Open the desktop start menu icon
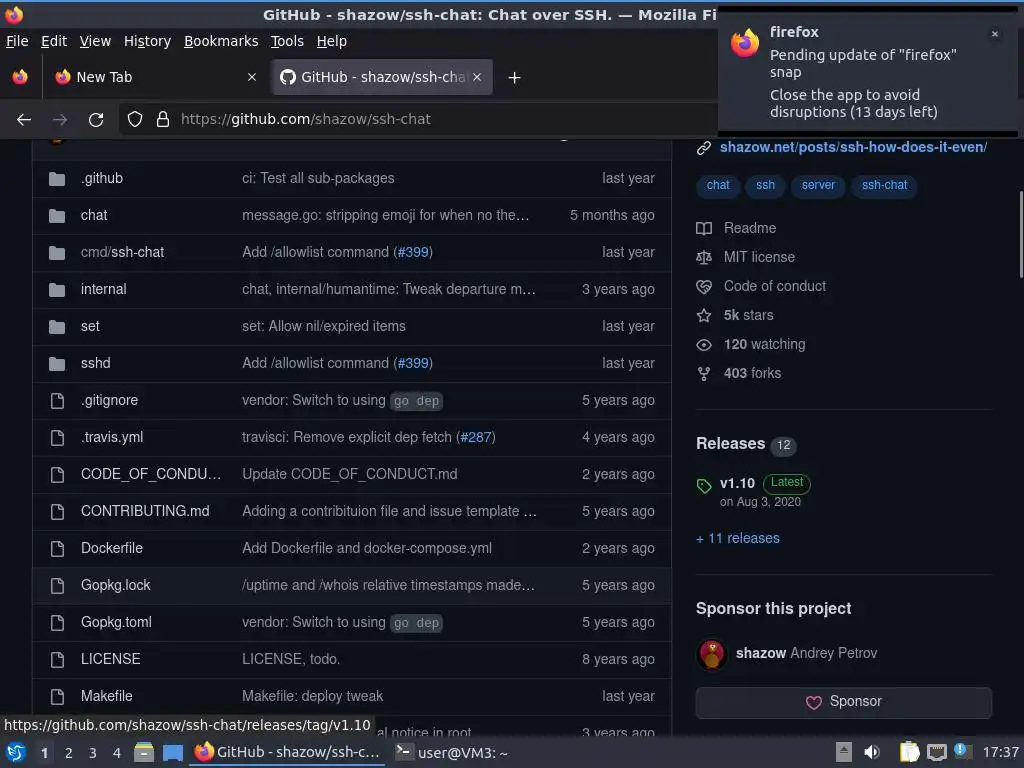This screenshot has width=1024, height=768. click(x=16, y=753)
